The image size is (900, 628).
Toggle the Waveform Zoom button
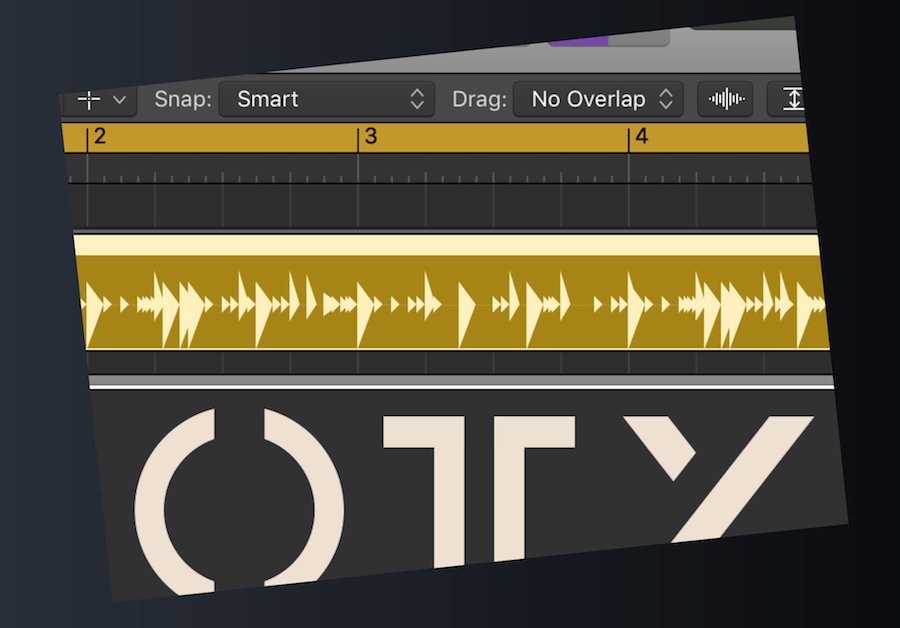(x=725, y=99)
